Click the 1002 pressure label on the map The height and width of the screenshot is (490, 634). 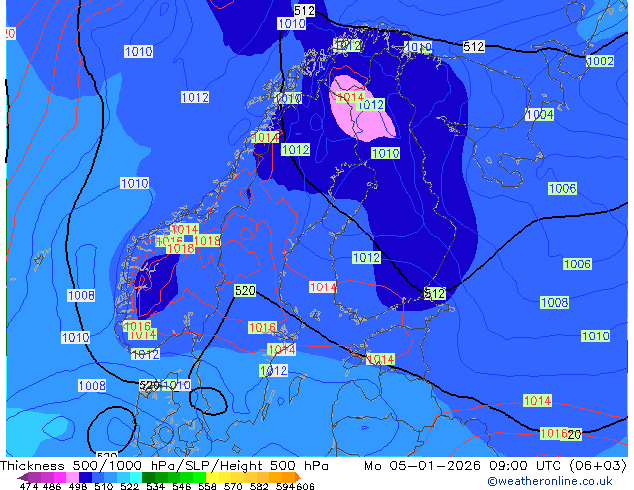pyautogui.click(x=600, y=61)
